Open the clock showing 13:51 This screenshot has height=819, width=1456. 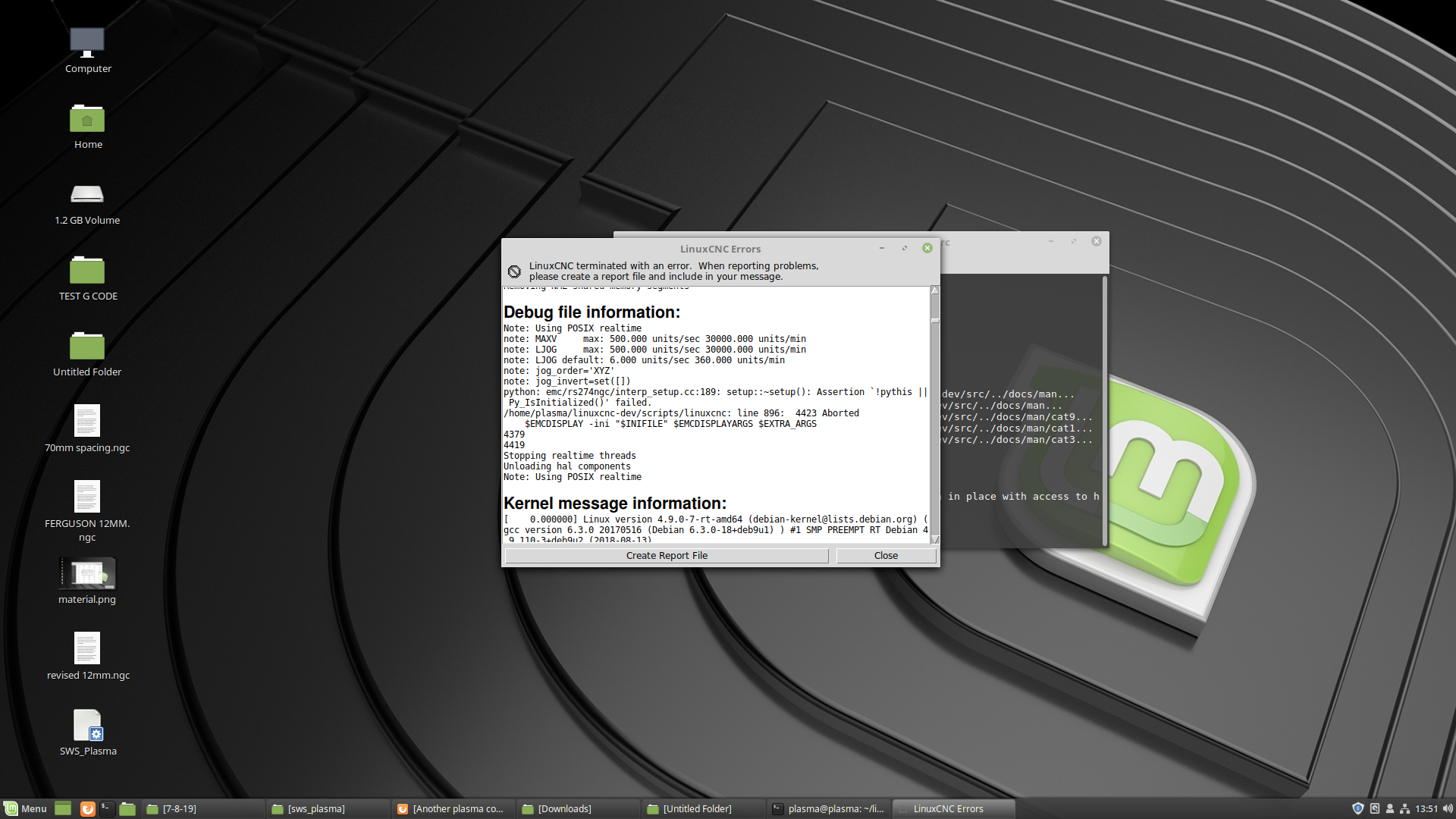coord(1426,809)
